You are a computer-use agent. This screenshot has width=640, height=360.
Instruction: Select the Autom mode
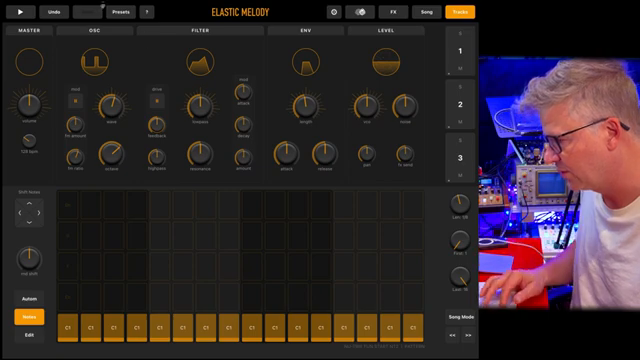(29, 299)
